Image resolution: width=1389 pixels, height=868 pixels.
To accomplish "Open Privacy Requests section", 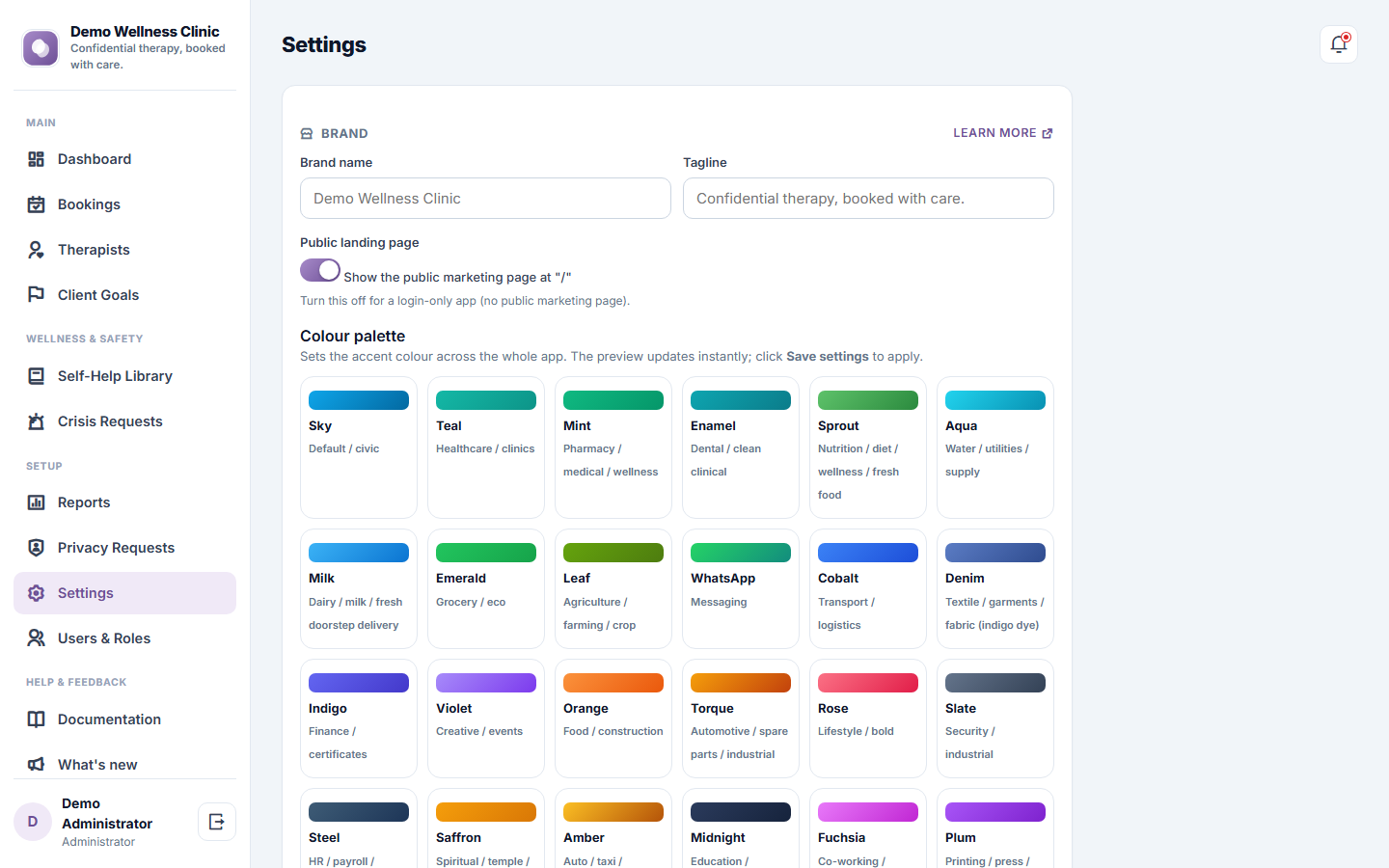I will point(124,548).
